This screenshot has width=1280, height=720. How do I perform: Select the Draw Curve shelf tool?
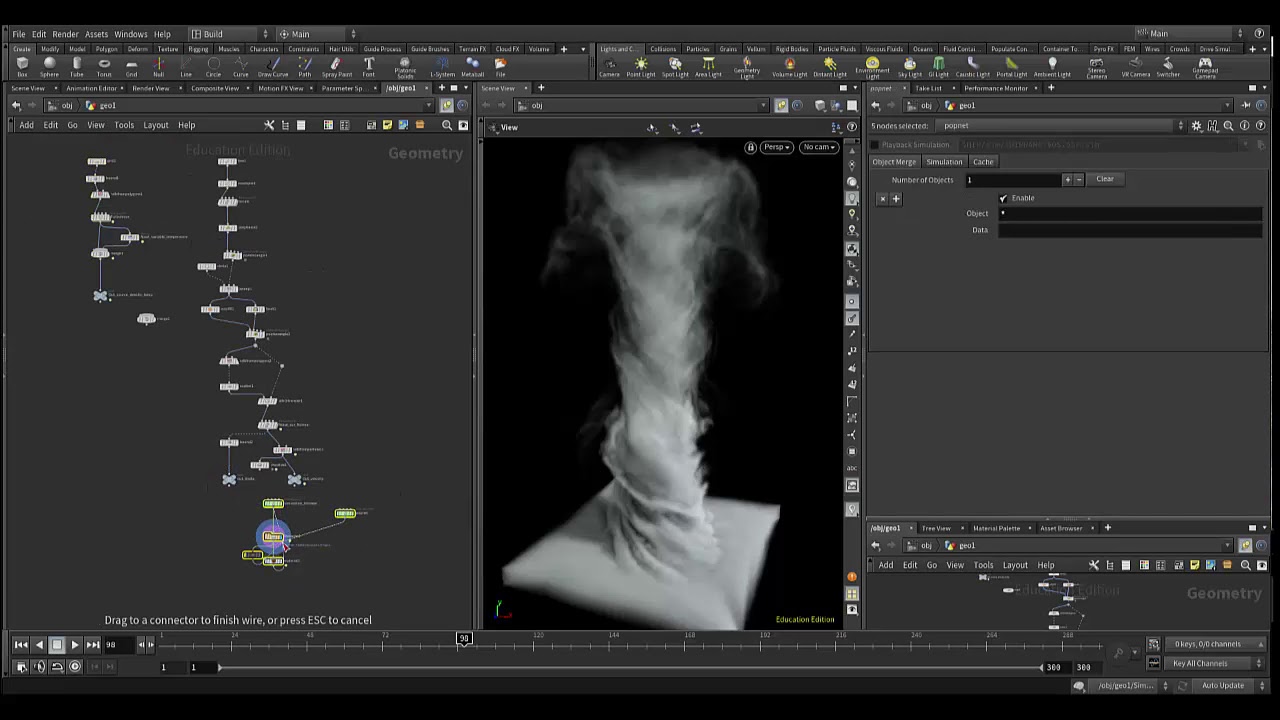(273, 67)
